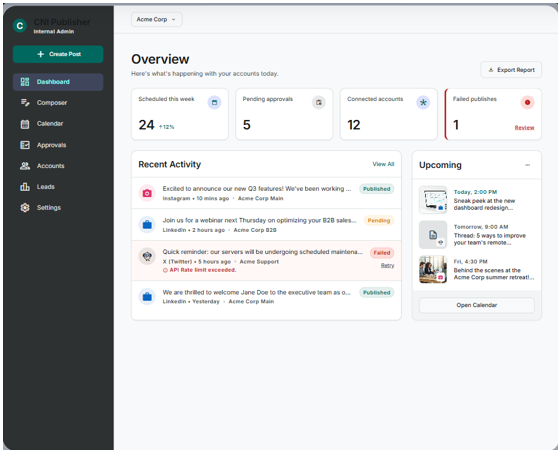This screenshot has height=450, width=558.
Task: Open the 'We are thrilled to welcome Jane Doe' post
Action: coord(257,292)
